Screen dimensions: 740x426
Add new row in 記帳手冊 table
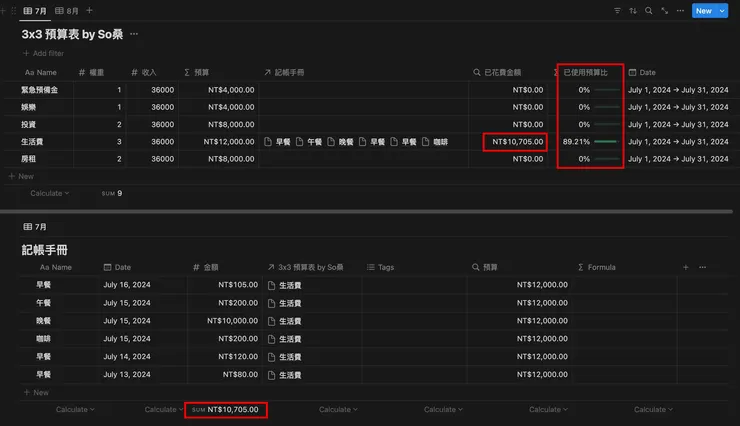[36, 392]
